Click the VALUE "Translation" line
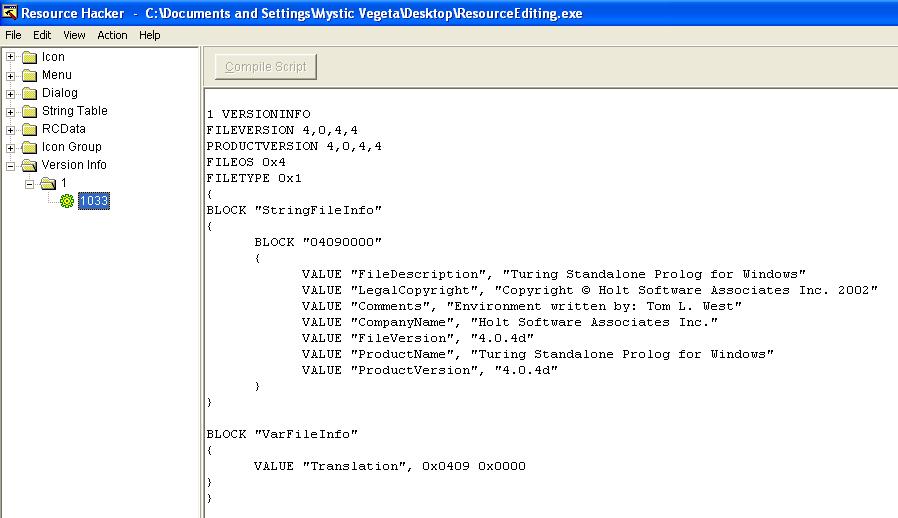This screenshot has height=518, width=898. [390, 466]
